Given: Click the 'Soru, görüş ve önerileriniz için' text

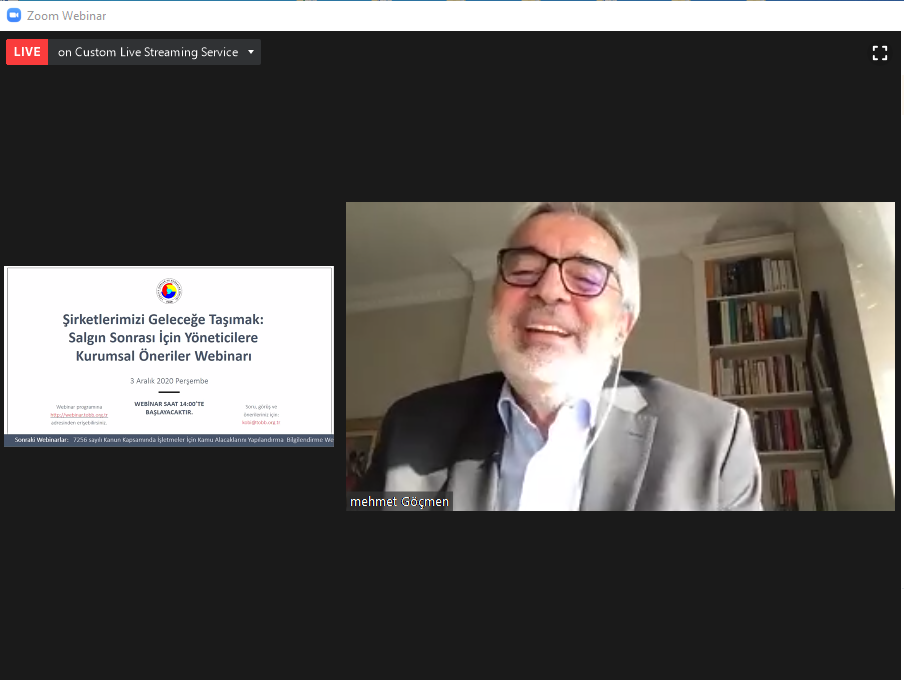Looking at the screenshot, I should [x=260, y=410].
